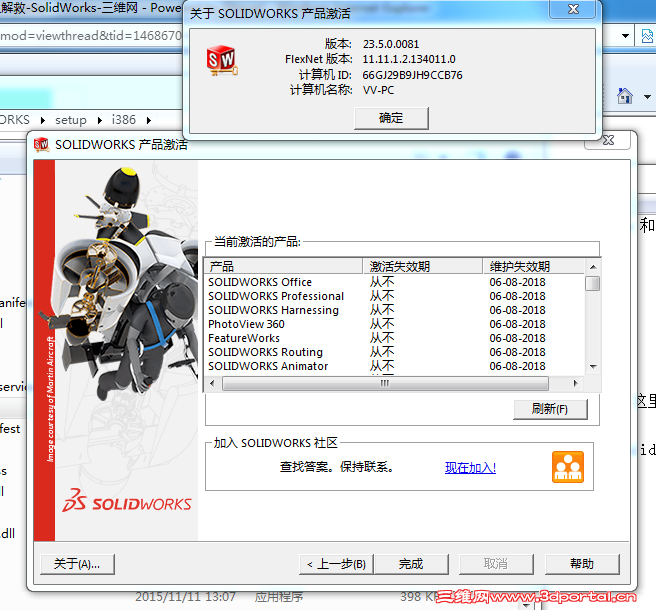Click the horizontal scroll left arrow

[x=212, y=383]
